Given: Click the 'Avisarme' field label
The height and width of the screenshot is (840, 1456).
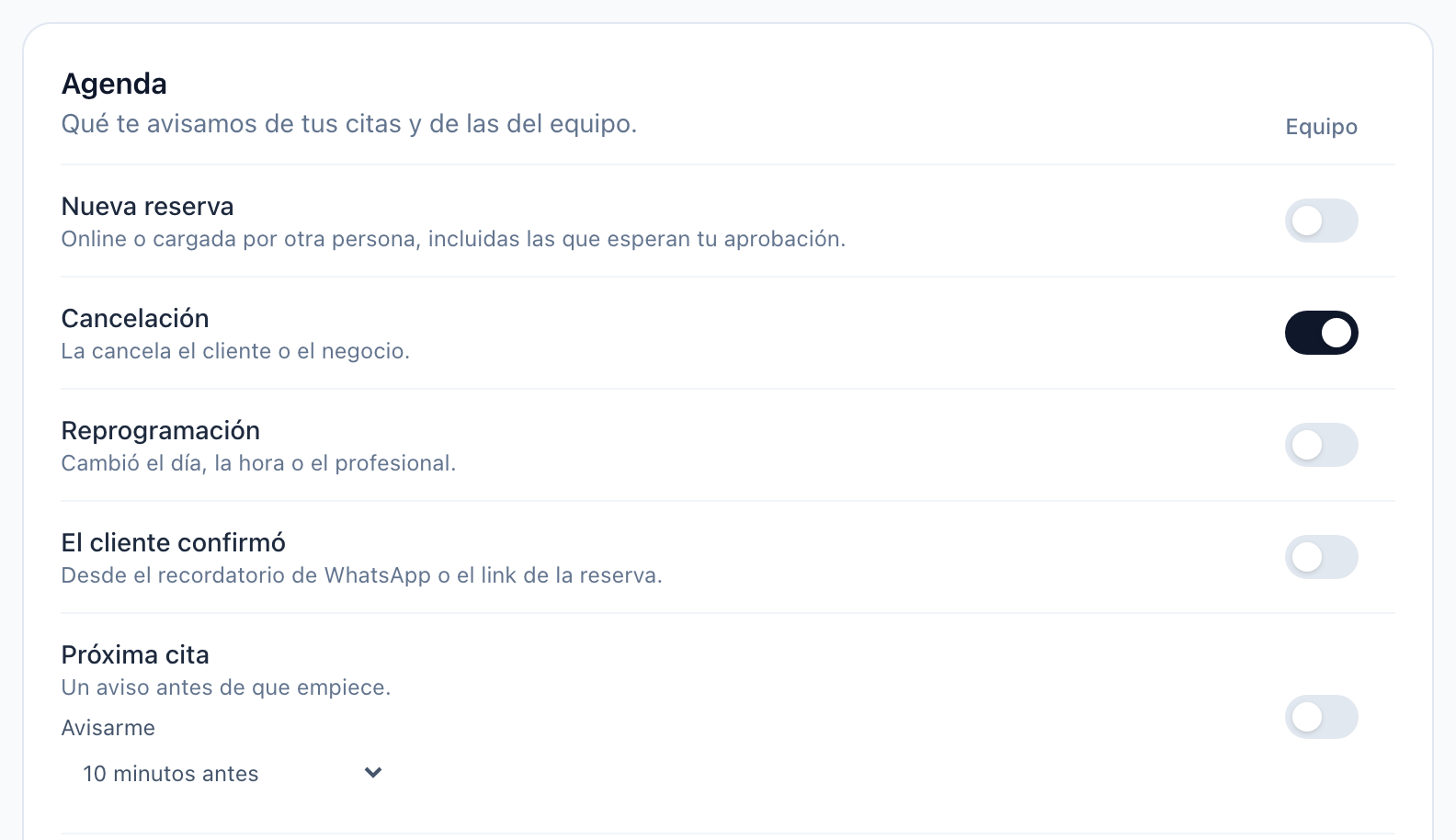Looking at the screenshot, I should click(x=108, y=728).
